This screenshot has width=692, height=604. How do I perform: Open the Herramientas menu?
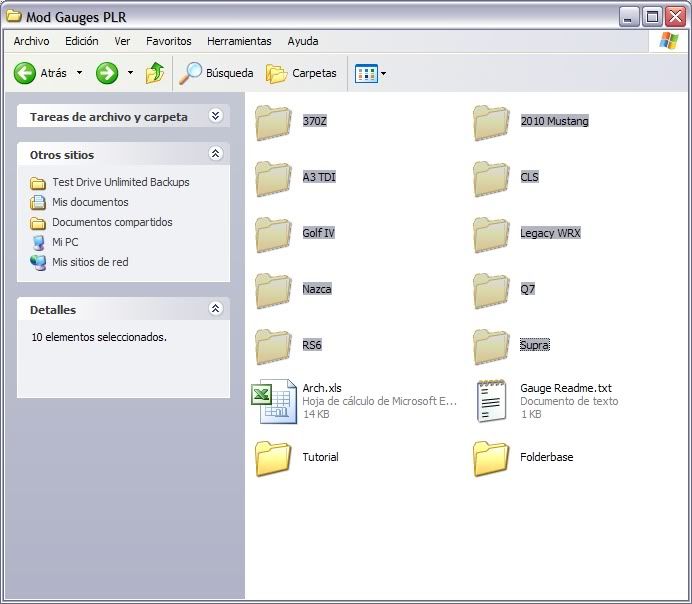(239, 41)
